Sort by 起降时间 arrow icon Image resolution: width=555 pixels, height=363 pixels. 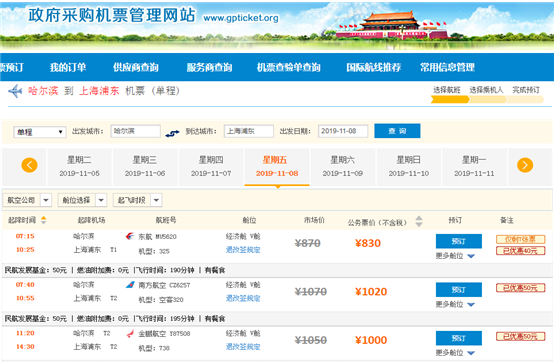(44, 220)
